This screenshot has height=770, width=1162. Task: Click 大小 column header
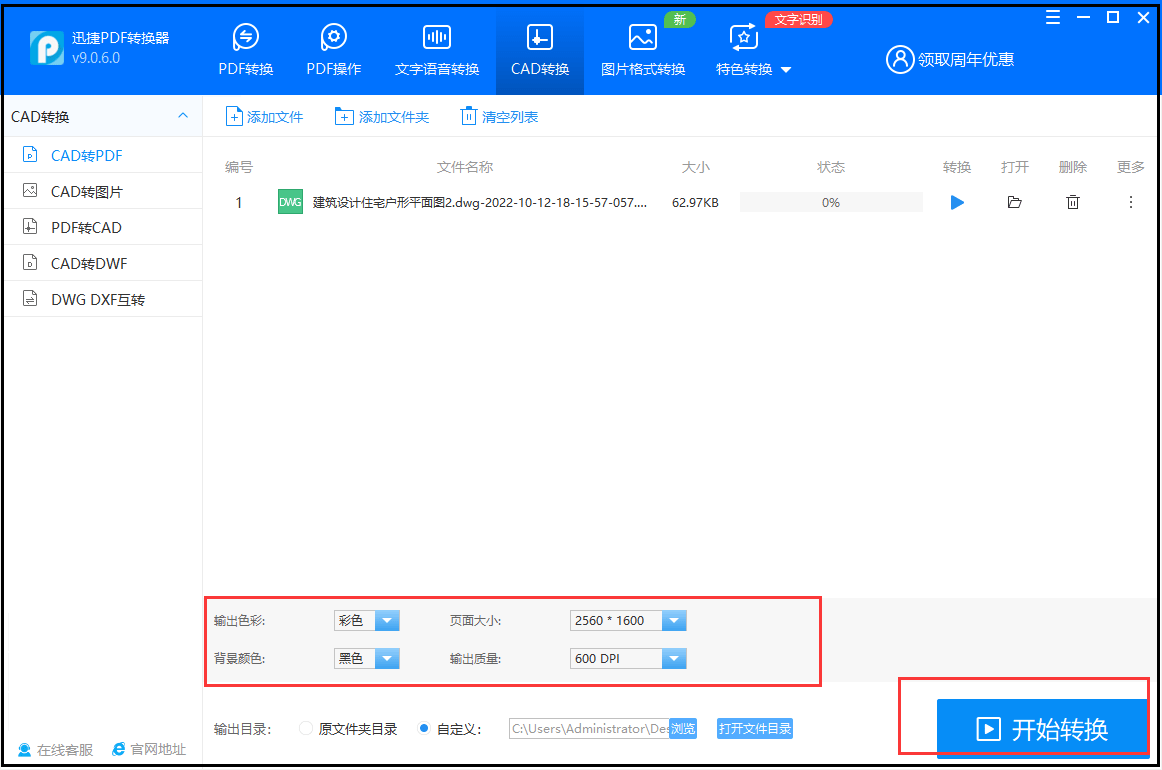coord(695,167)
